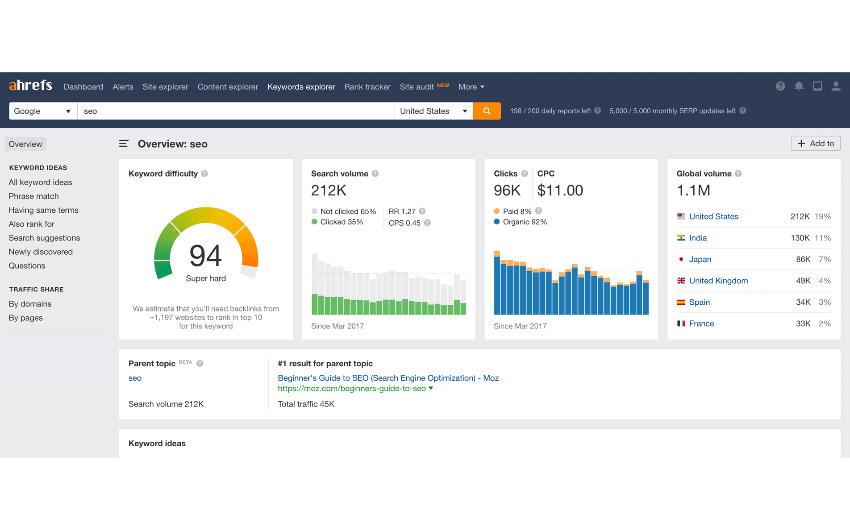Click the keyword search input field containing seo

[236, 111]
